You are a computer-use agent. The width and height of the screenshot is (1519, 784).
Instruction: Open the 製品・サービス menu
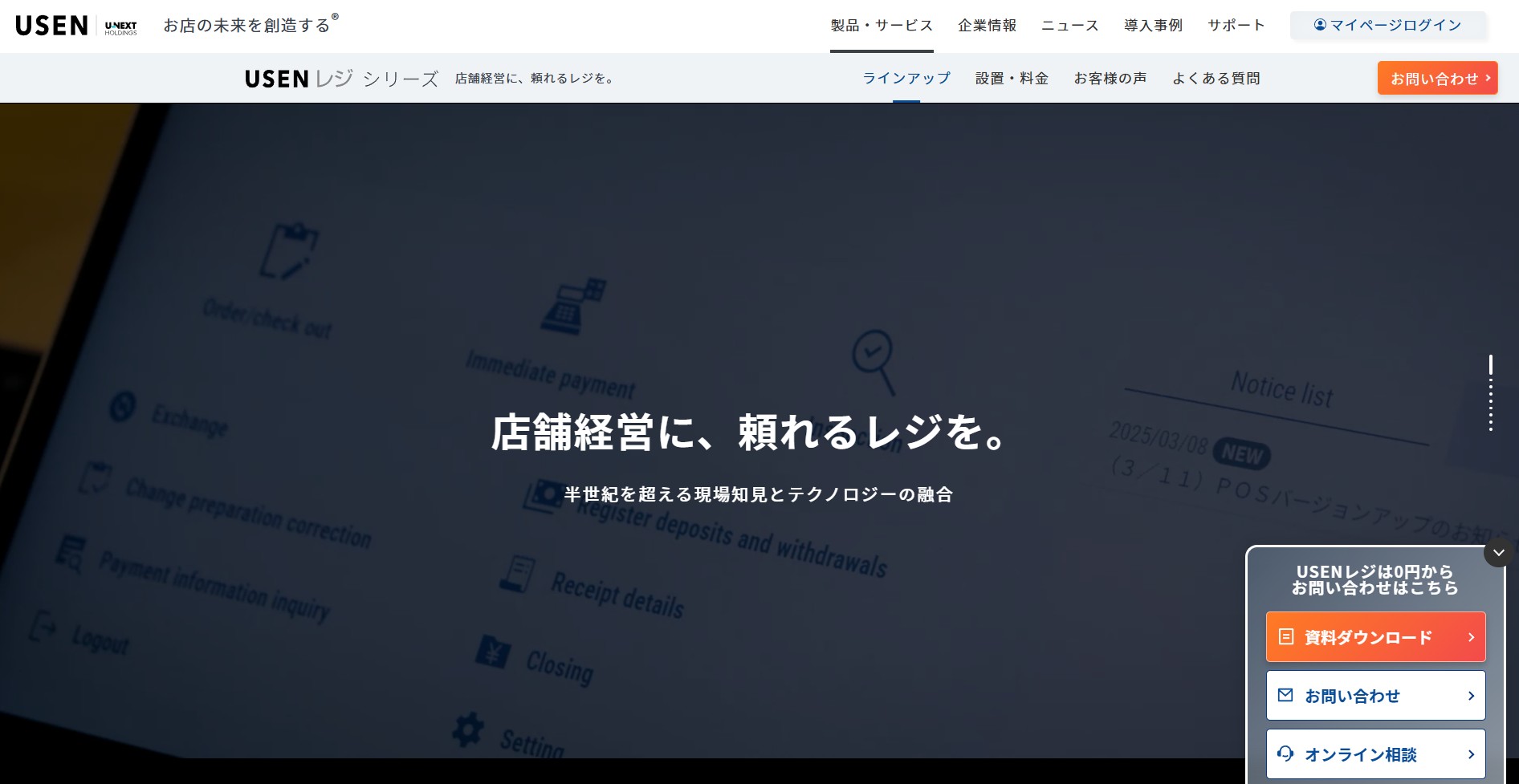[x=882, y=26]
